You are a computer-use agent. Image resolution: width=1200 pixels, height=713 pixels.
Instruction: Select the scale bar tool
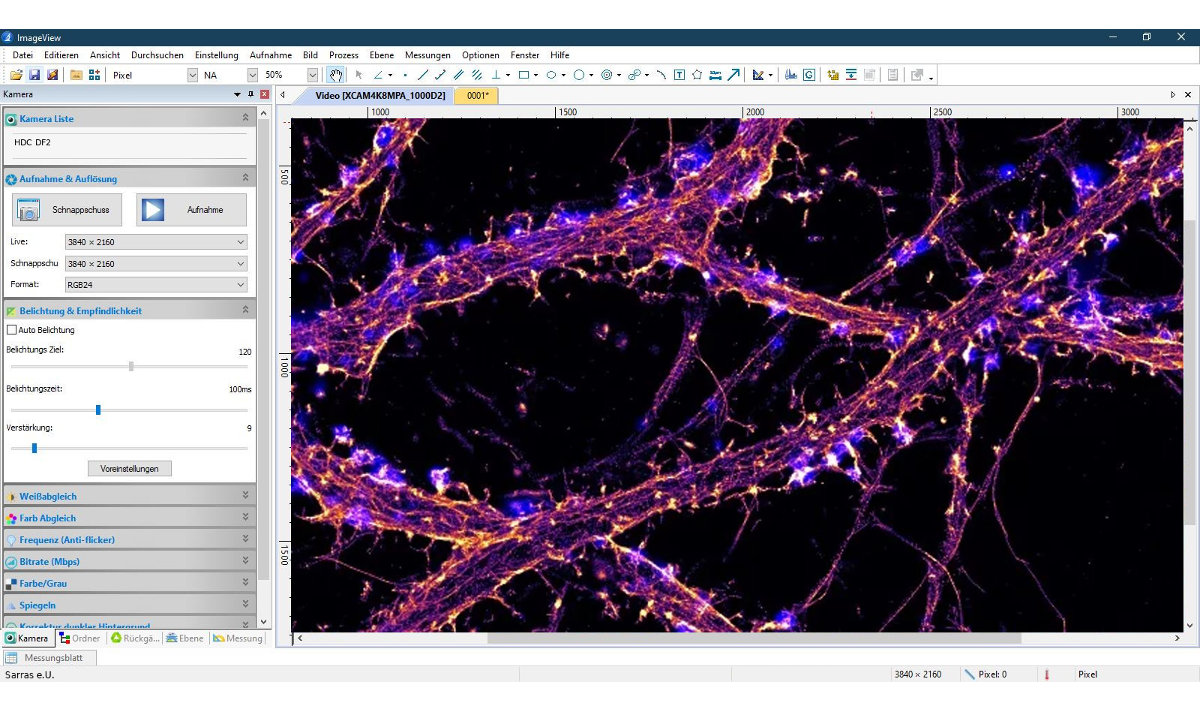pos(715,74)
